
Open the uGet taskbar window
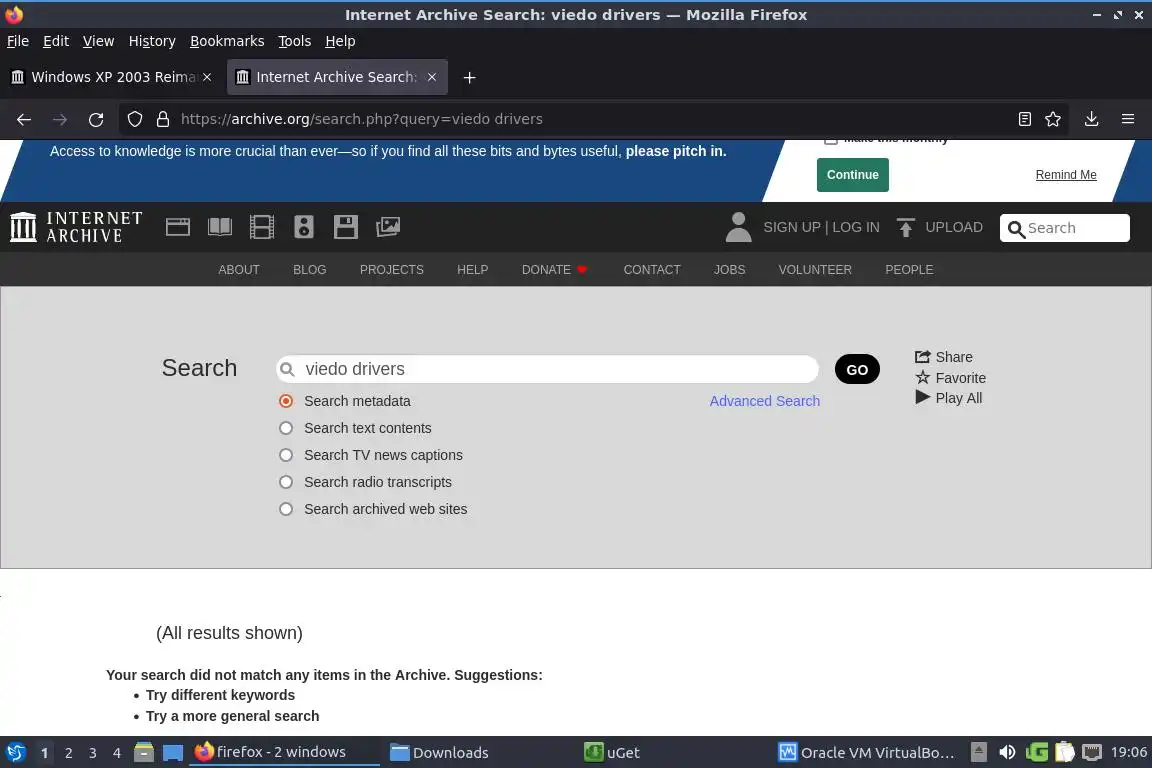pos(612,753)
